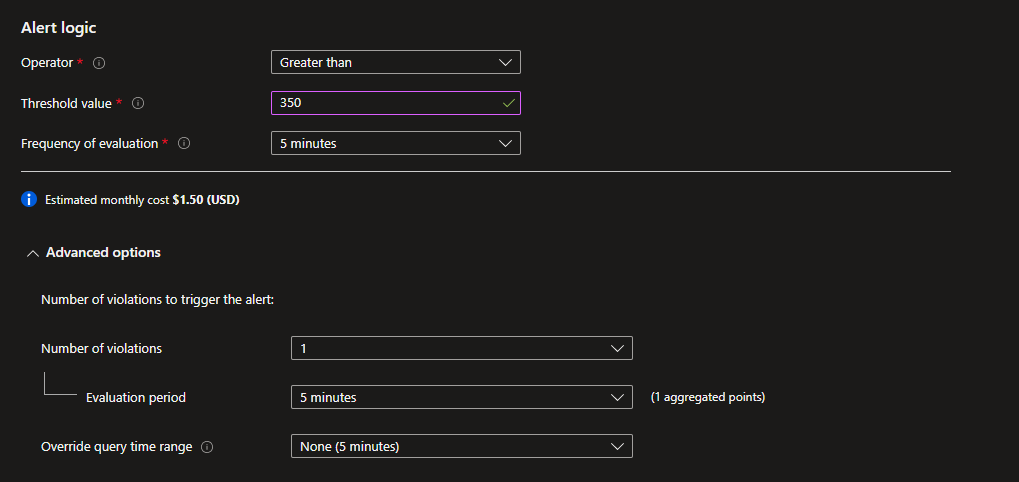Click the Estimated monthly cost text
This screenshot has height=482, width=1019.
pos(142,200)
